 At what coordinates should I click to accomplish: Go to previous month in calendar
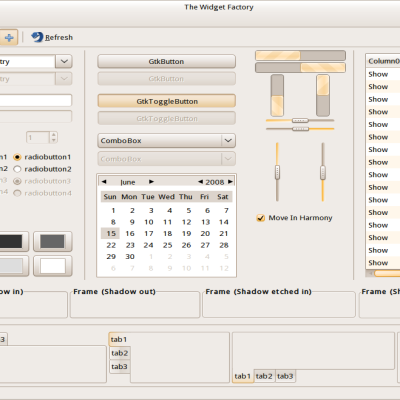click(x=104, y=182)
